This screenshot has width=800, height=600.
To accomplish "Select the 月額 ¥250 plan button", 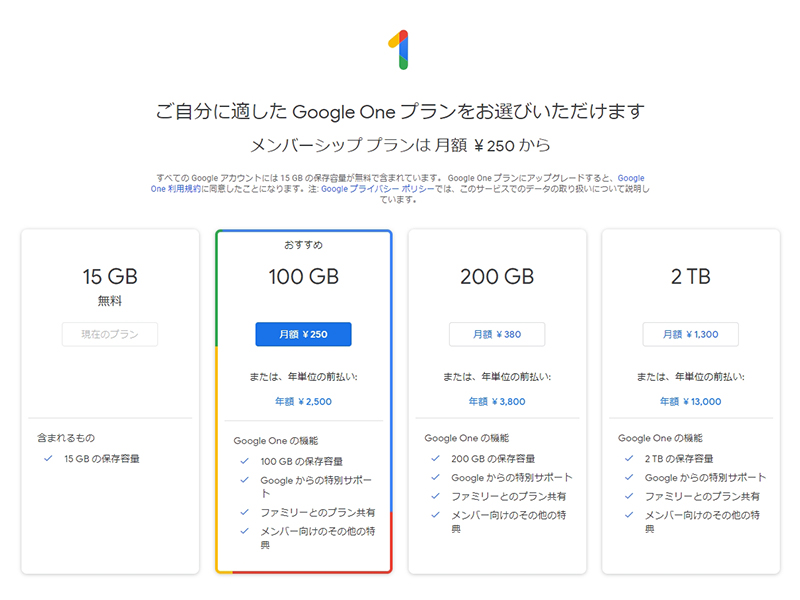I will tap(303, 334).
